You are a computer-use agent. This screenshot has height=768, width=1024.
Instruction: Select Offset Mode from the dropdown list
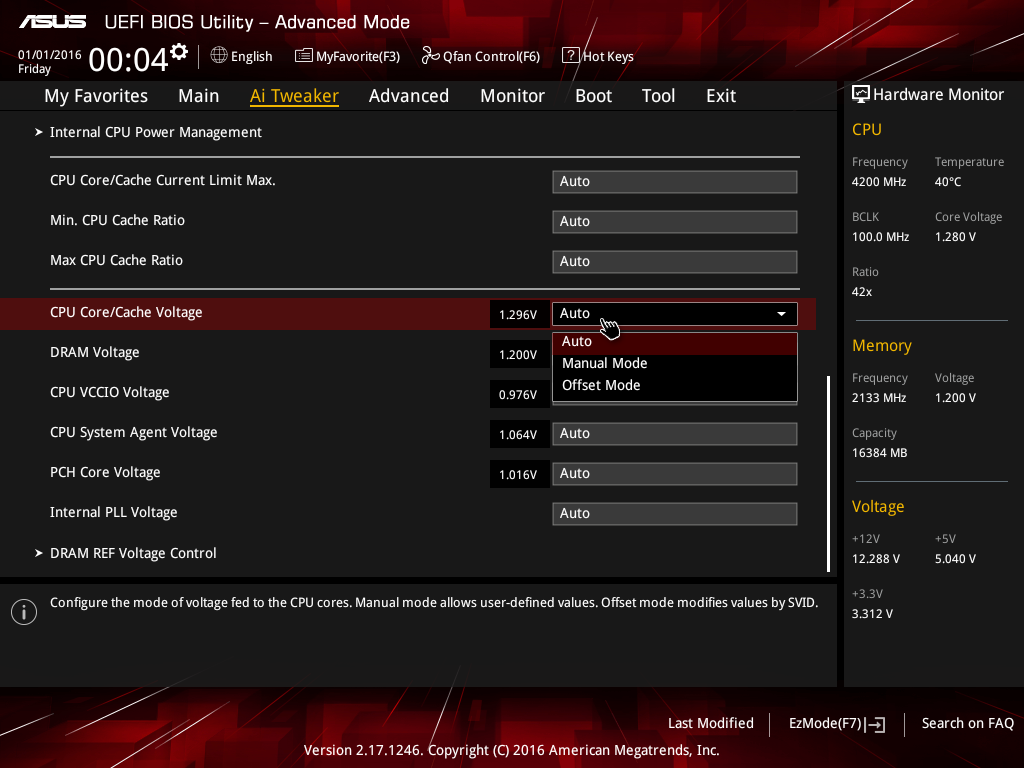click(675, 386)
